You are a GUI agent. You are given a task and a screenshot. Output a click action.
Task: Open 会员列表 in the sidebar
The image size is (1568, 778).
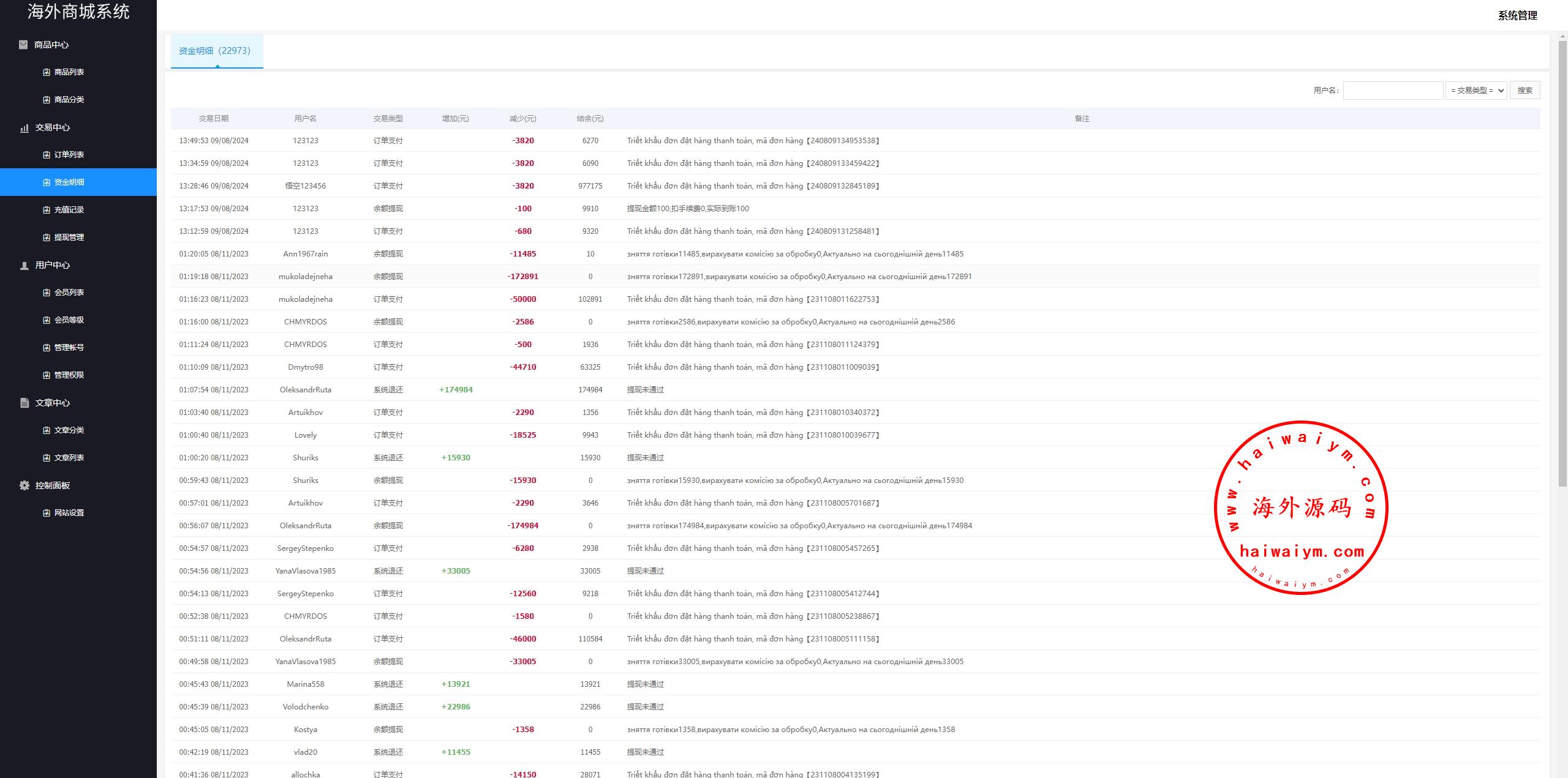69,293
